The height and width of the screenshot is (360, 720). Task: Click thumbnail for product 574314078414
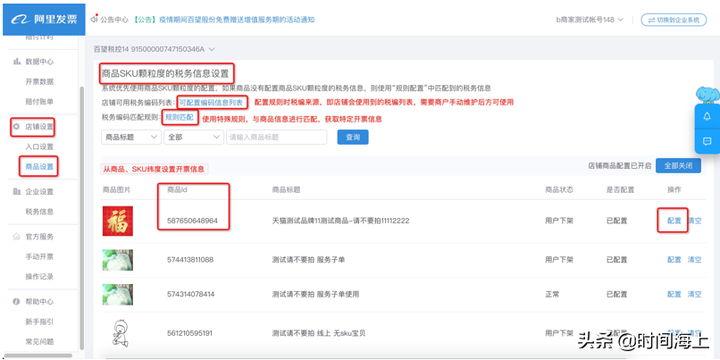click(x=118, y=294)
